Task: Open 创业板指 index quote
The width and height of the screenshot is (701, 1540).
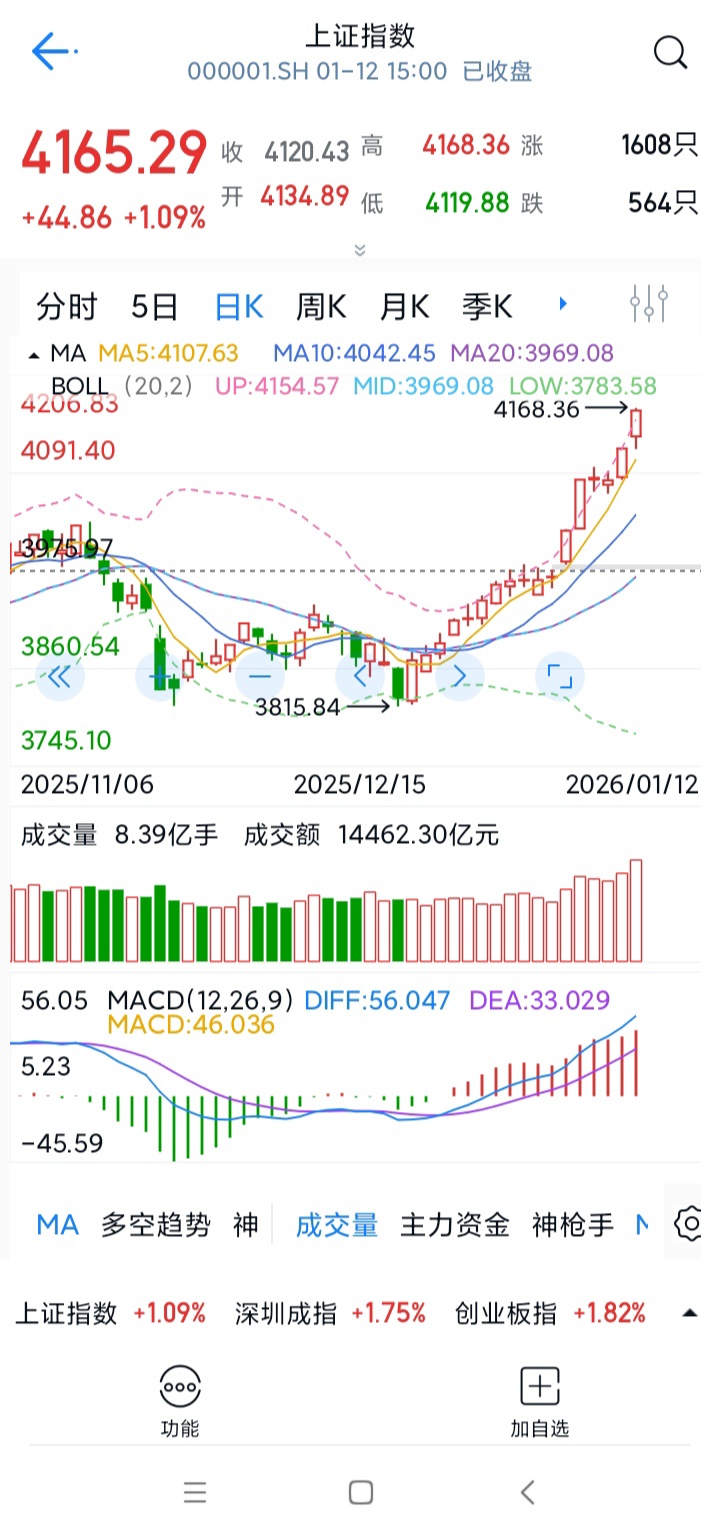Action: (550, 1313)
